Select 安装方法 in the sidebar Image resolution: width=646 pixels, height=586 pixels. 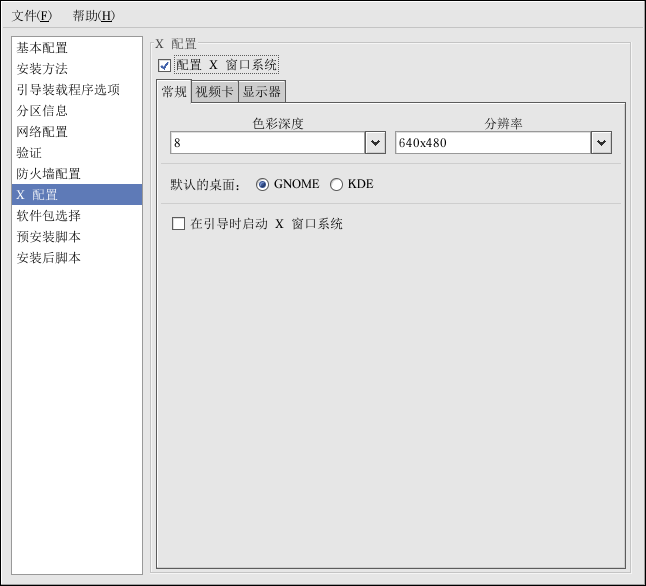(x=42, y=69)
